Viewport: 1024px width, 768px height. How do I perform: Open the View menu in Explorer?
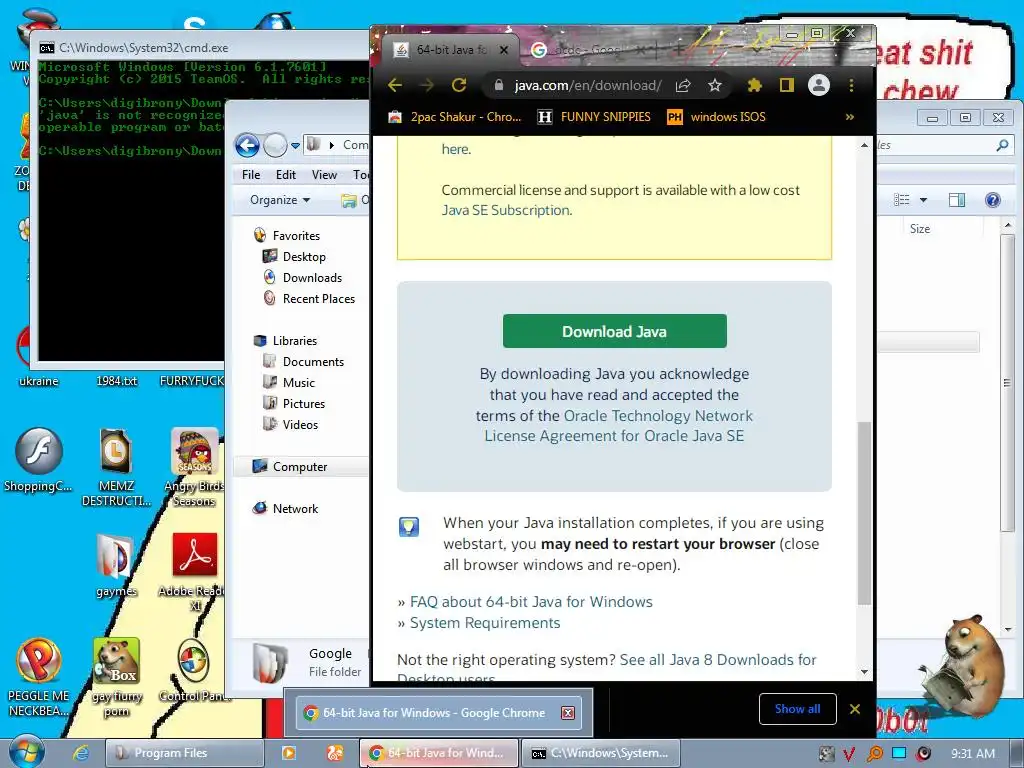point(324,175)
